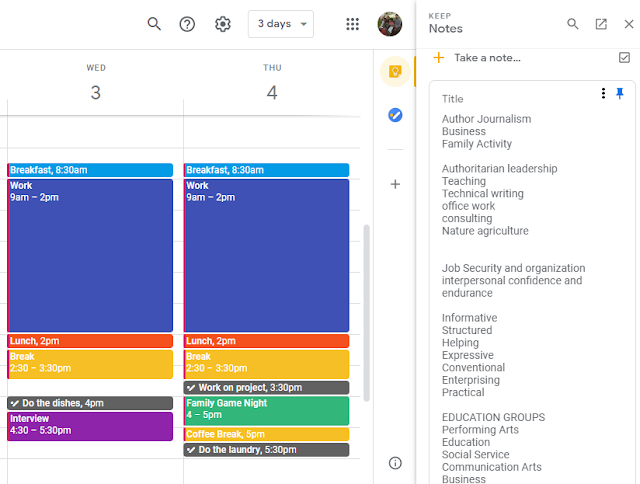Open Wednesday Lunch 2pm event
Screen dimensions: 640x484
[x=90, y=341]
